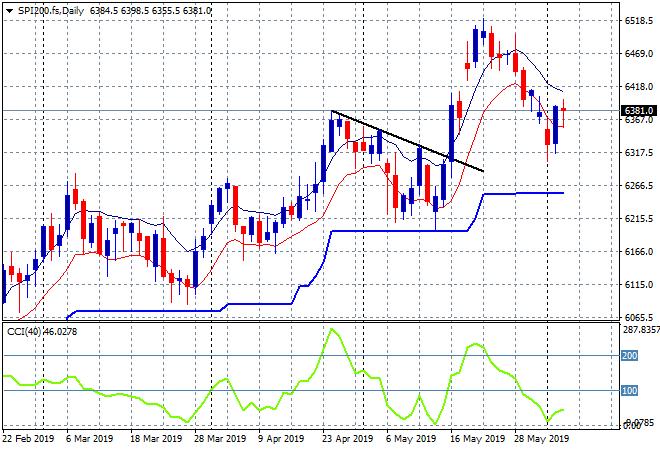
Task: Click the 287.8357 CCI scale maximum
Action: (641, 330)
